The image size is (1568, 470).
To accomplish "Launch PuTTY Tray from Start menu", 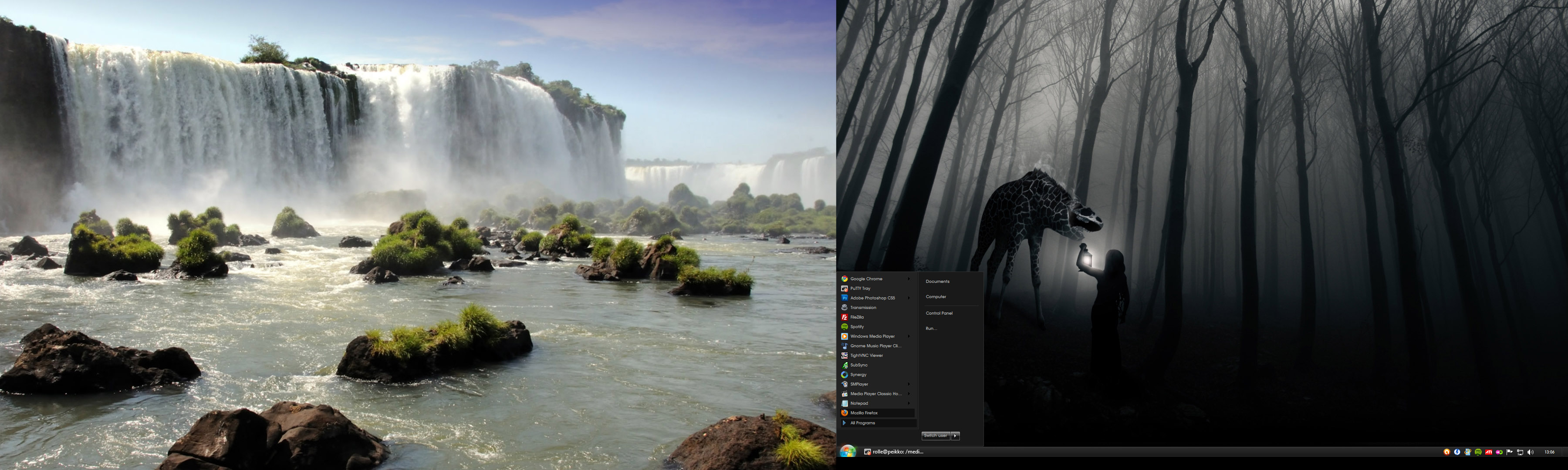I will coord(877,289).
